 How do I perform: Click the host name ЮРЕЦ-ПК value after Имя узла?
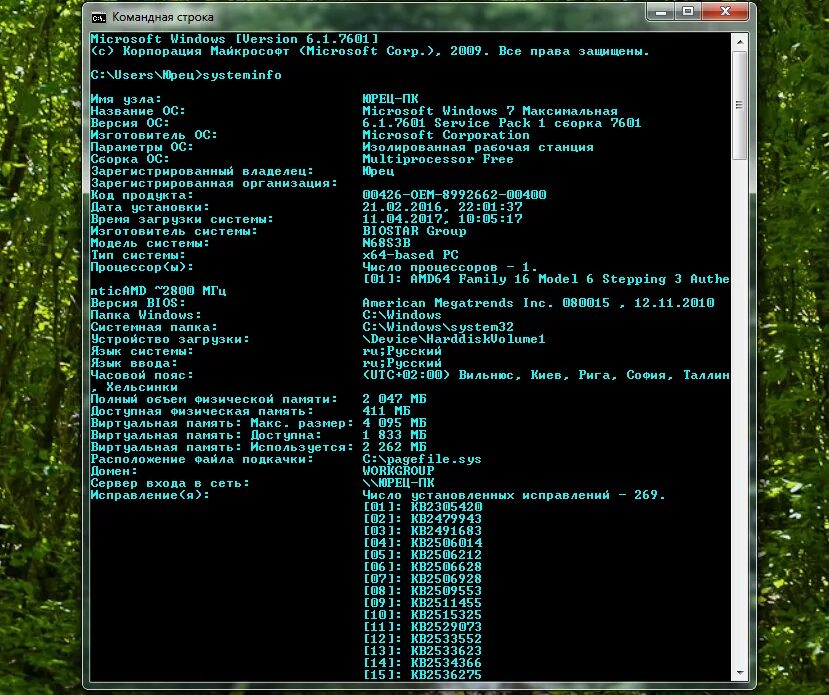coord(390,99)
